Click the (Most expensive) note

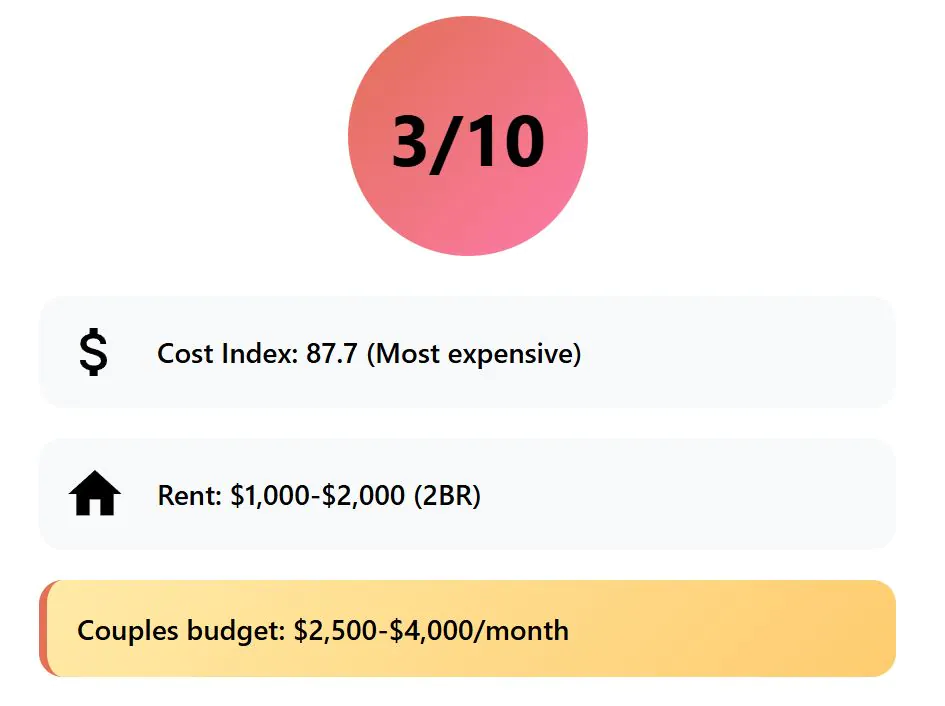[474, 354]
